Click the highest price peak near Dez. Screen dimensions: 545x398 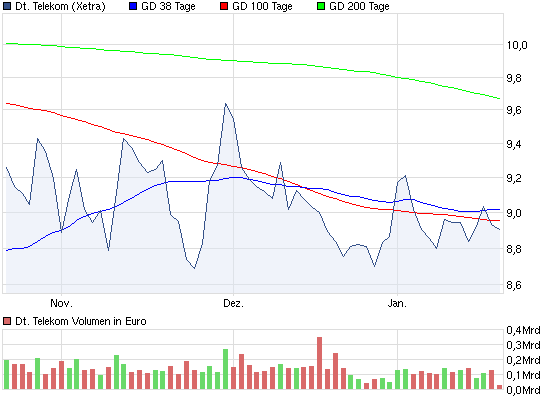point(226,104)
